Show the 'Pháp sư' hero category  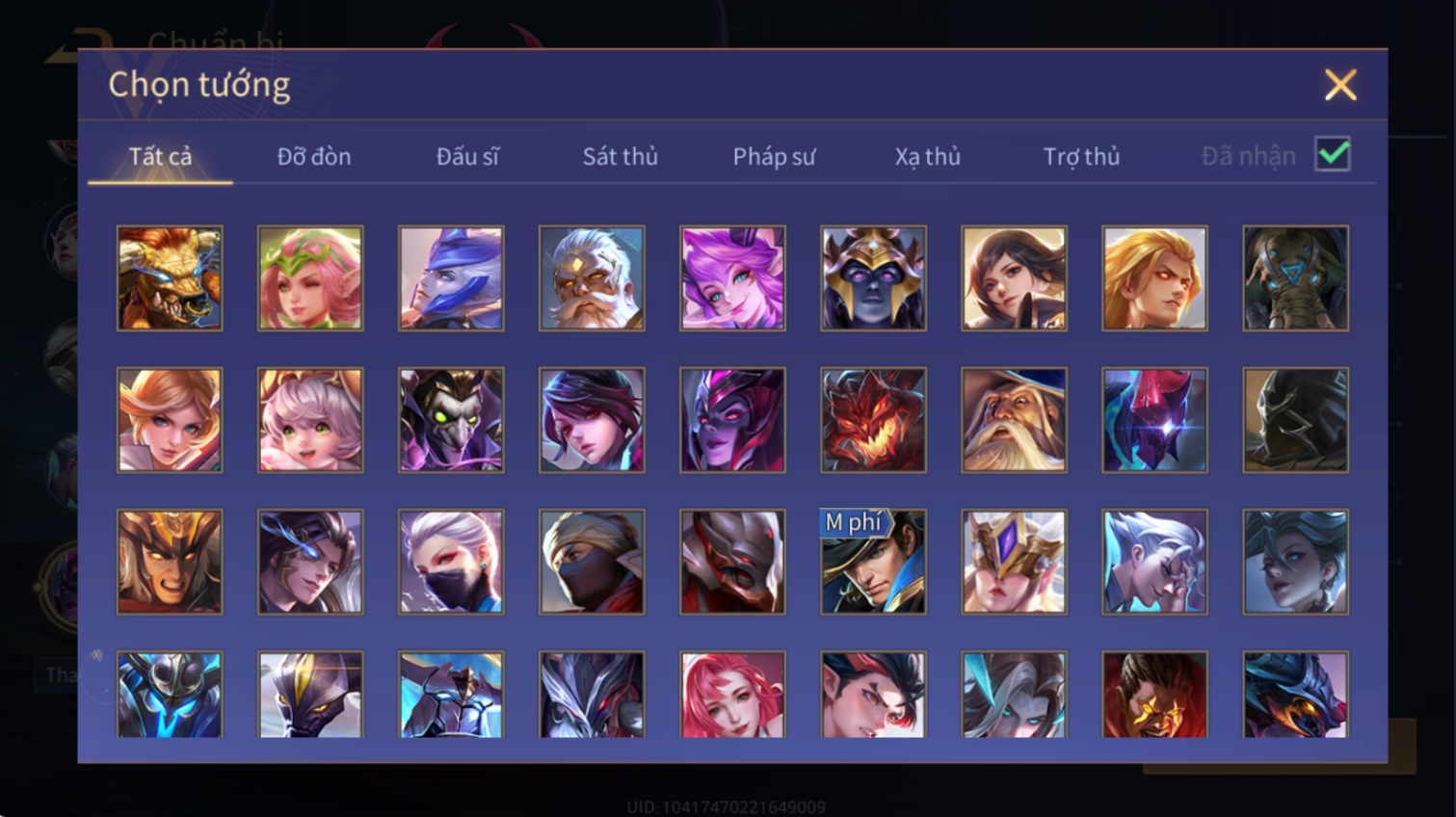[x=774, y=156]
